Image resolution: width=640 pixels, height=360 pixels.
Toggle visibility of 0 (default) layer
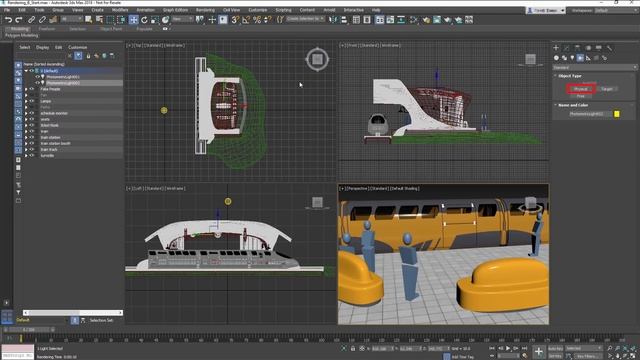point(31,71)
